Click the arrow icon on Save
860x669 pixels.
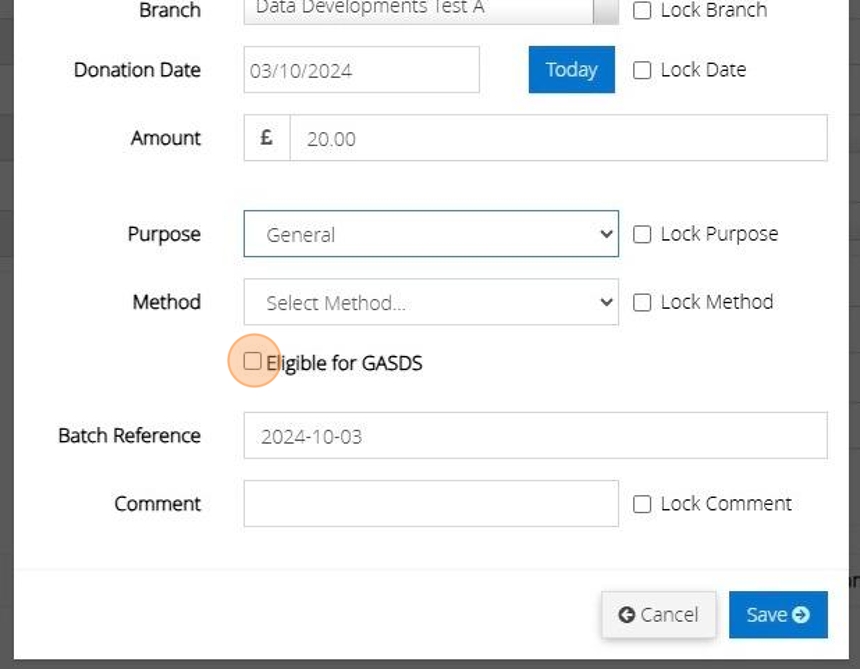click(801, 615)
